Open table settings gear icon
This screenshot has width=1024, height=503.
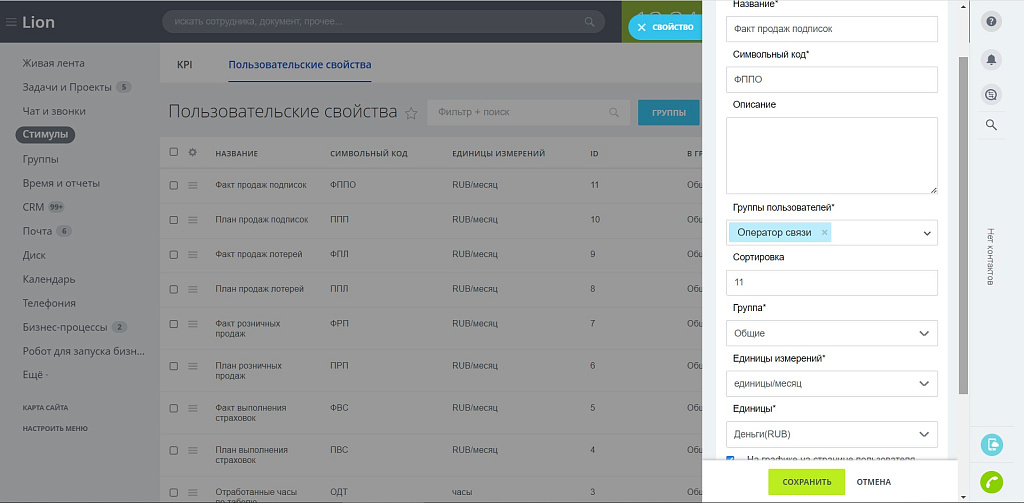click(193, 153)
